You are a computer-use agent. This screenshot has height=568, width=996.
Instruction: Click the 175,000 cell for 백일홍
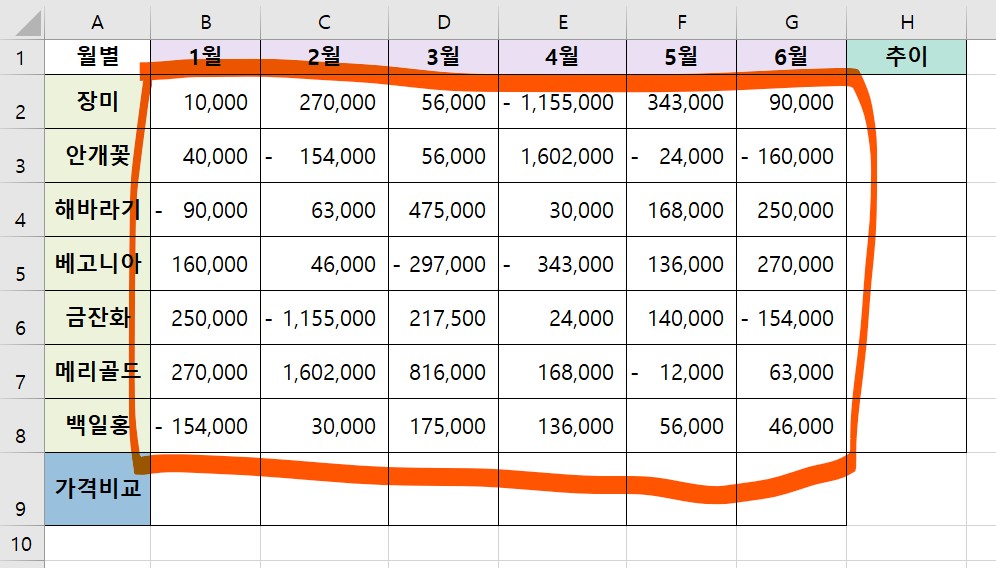click(x=443, y=426)
